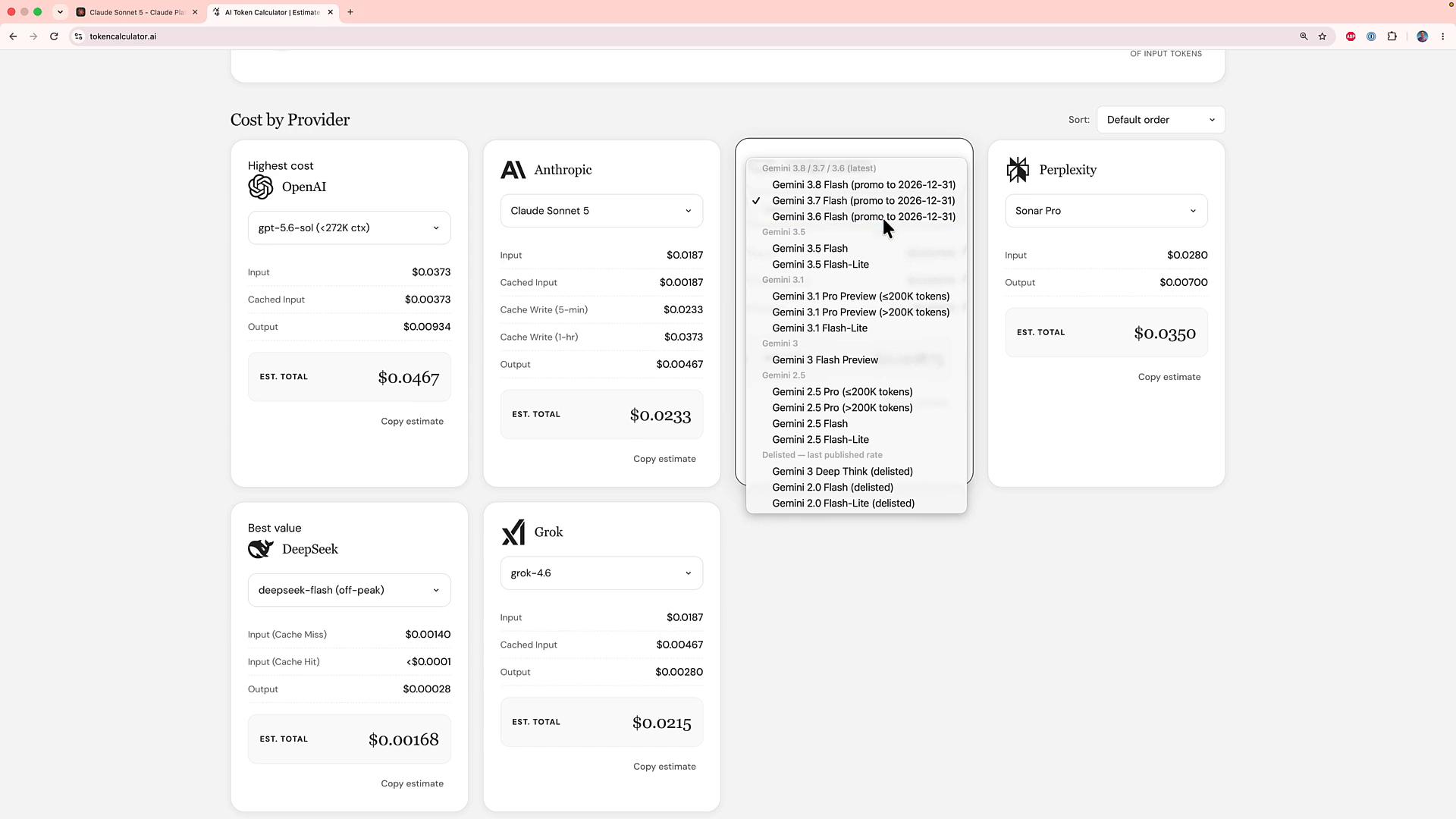Click the blue password manager extension icon
The image size is (1456, 819).
coord(1371,36)
